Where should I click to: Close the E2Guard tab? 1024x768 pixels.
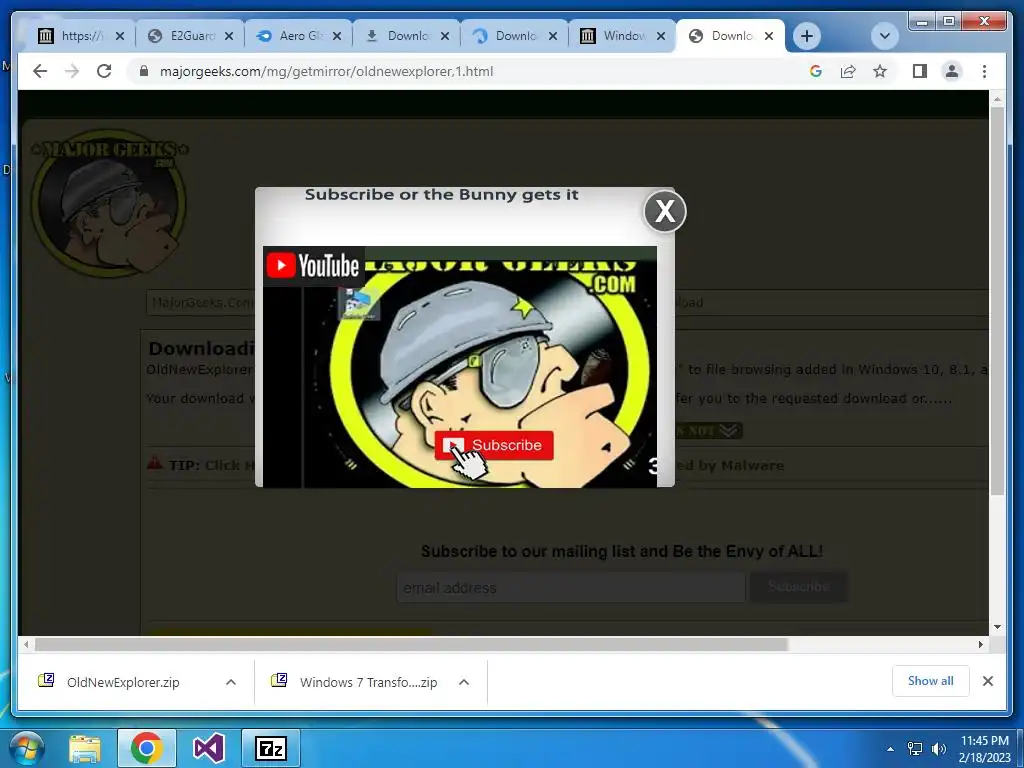(x=229, y=36)
